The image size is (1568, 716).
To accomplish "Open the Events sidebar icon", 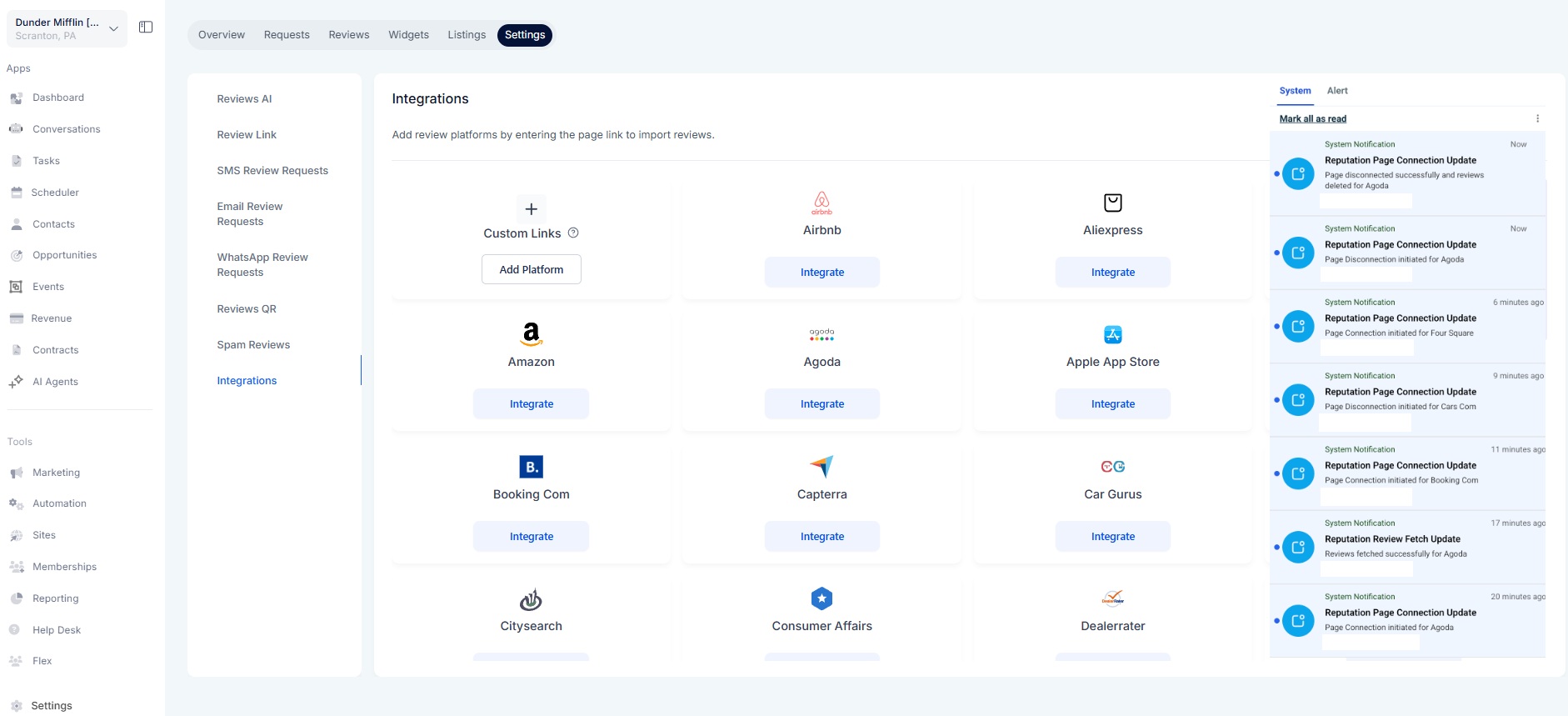I will point(16,287).
